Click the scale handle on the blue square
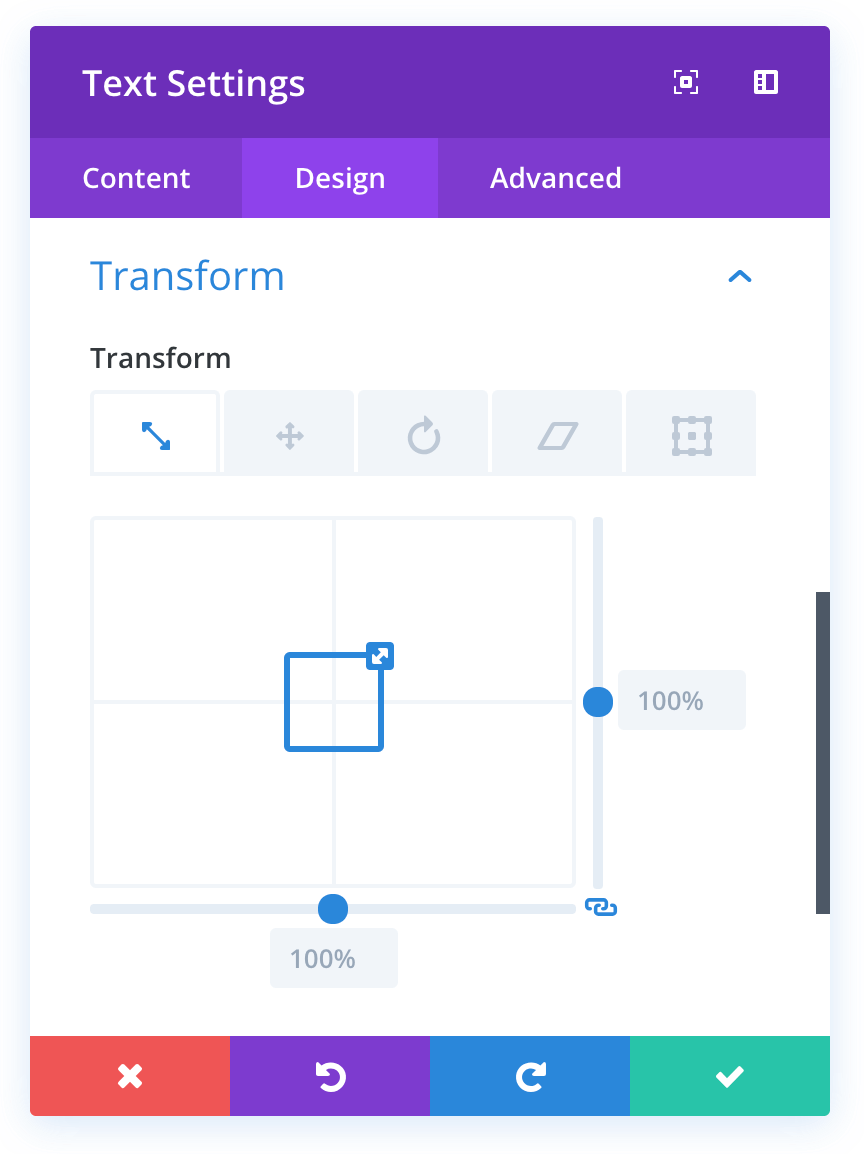 click(x=380, y=656)
